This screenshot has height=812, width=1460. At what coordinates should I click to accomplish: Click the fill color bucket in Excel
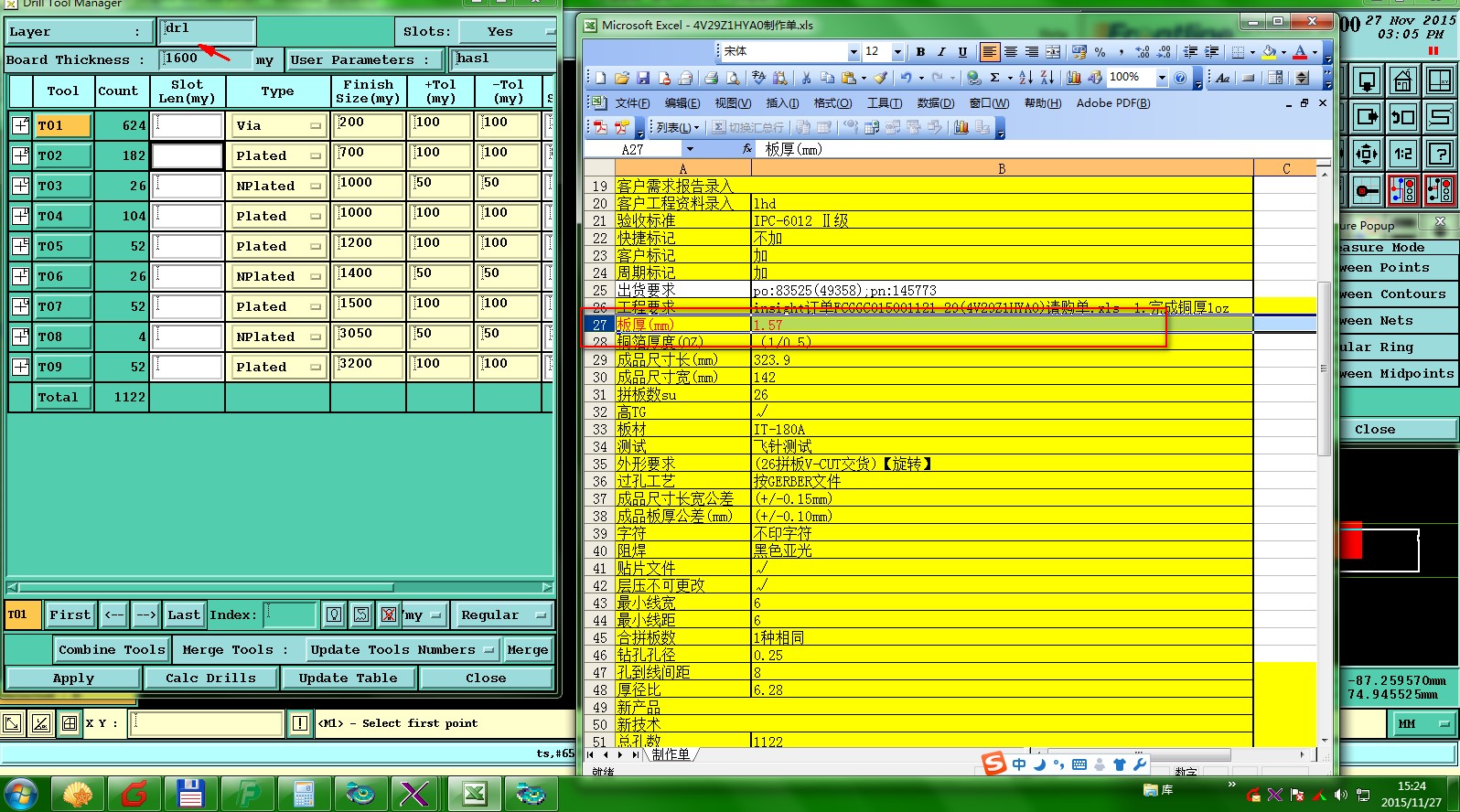pos(1269,52)
